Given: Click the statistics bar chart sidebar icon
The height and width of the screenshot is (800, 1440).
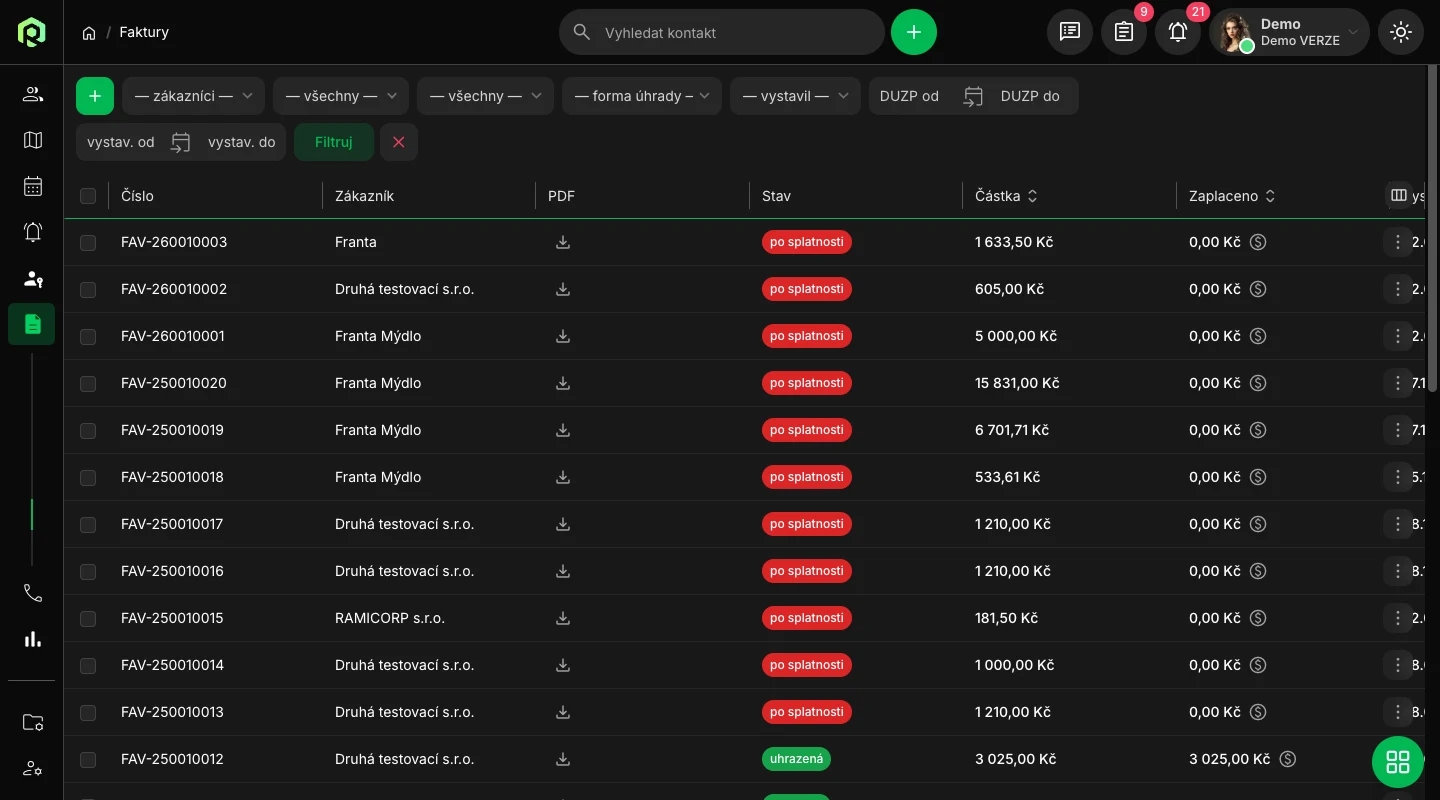Looking at the screenshot, I should tap(33, 639).
